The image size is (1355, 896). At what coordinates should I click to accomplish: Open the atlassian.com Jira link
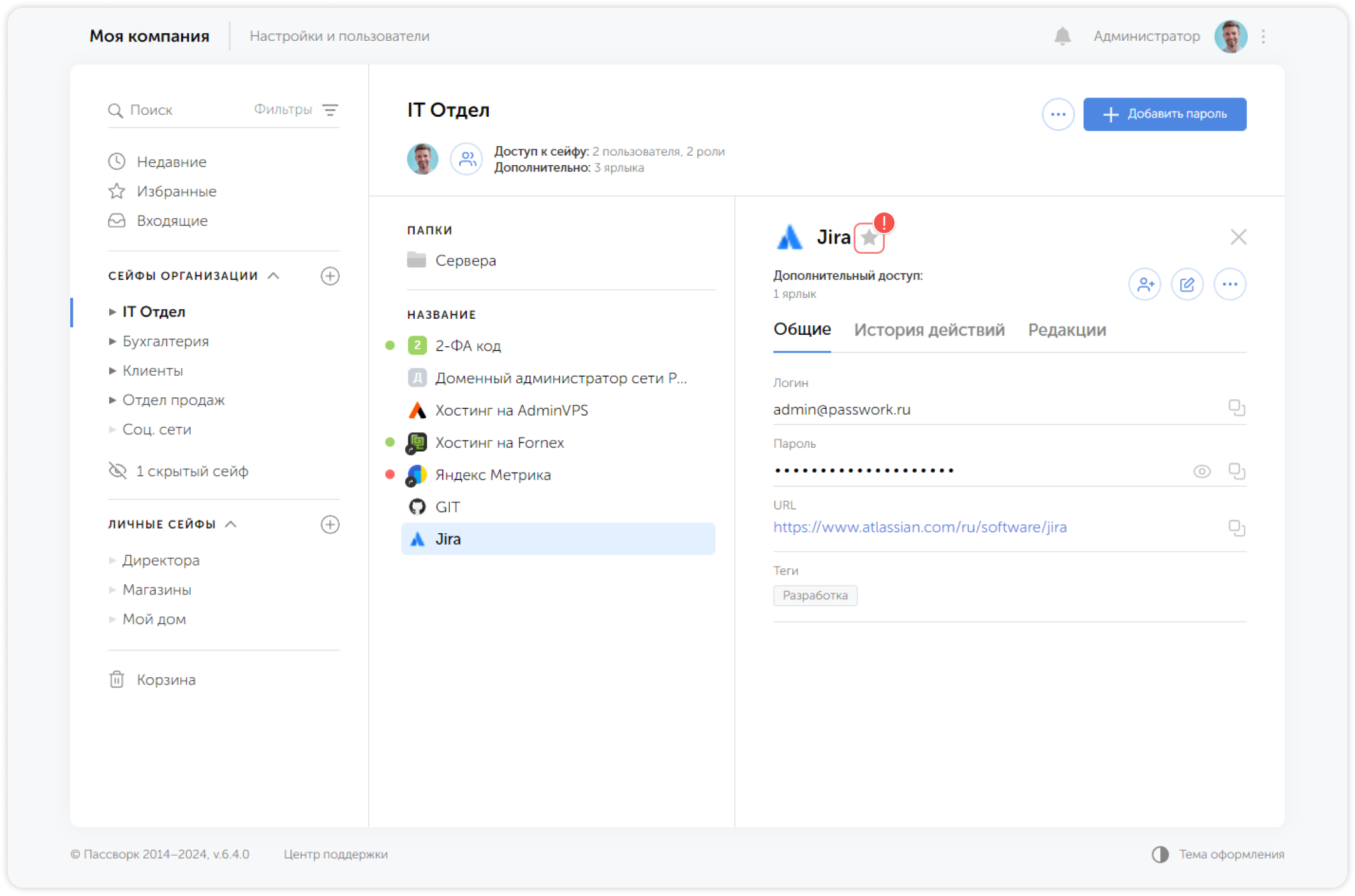tap(920, 527)
